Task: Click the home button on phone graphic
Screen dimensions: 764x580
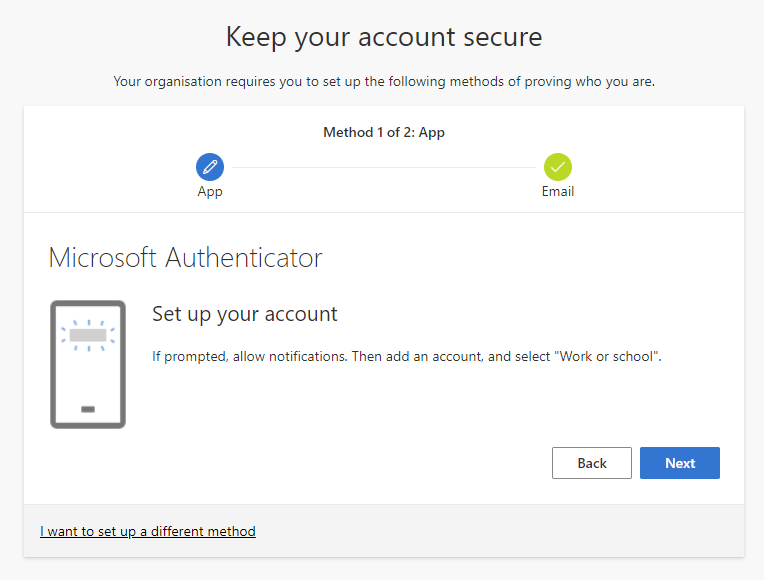Action: click(x=88, y=409)
